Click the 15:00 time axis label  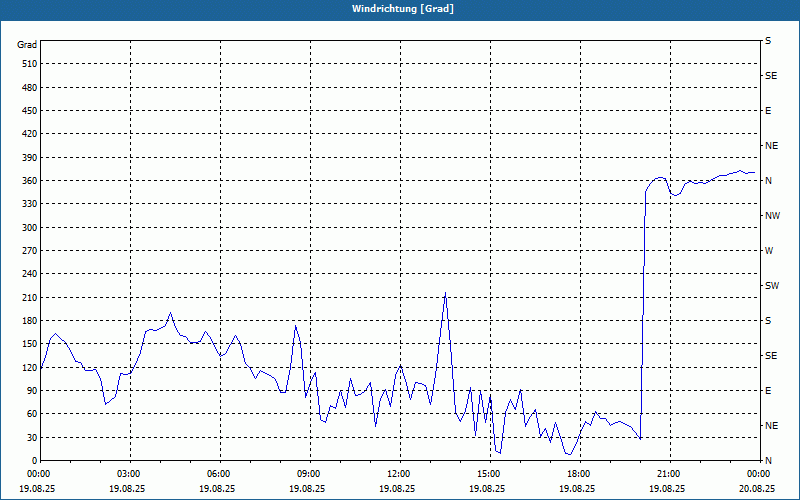(488, 473)
